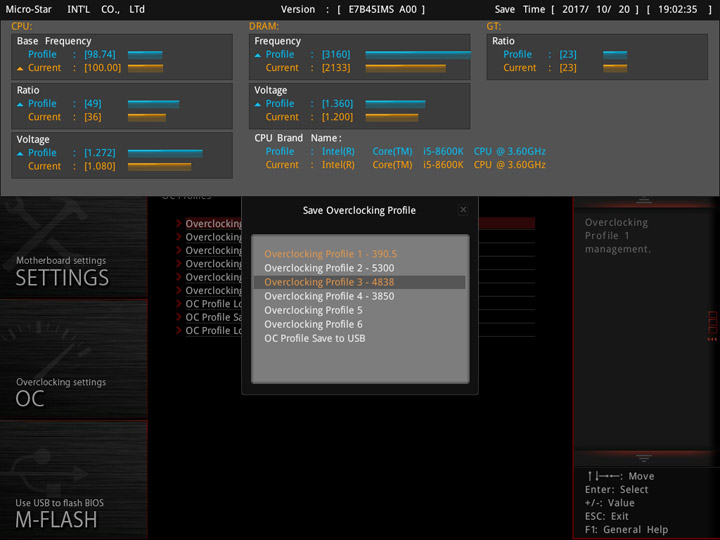The width and height of the screenshot is (720, 540).
Task: Click the ESC: Exit hint
Action: [x=607, y=516]
